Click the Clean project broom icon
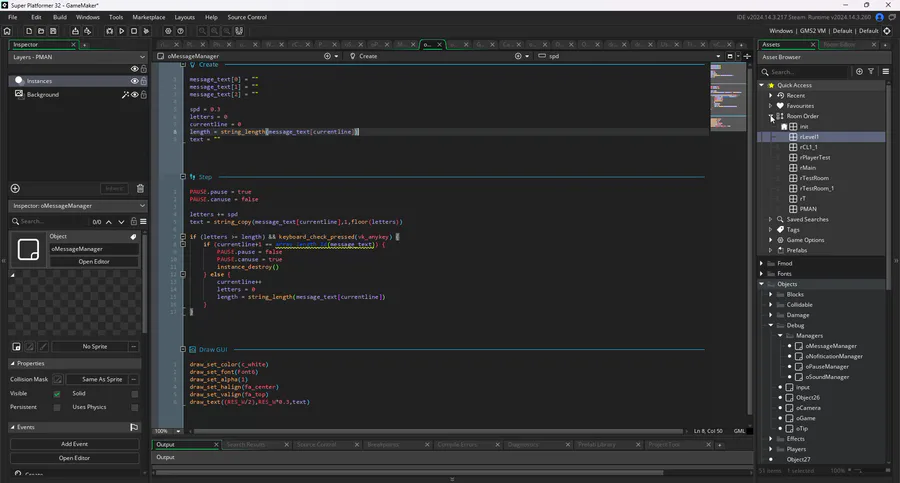The image size is (900, 483). 146,31
